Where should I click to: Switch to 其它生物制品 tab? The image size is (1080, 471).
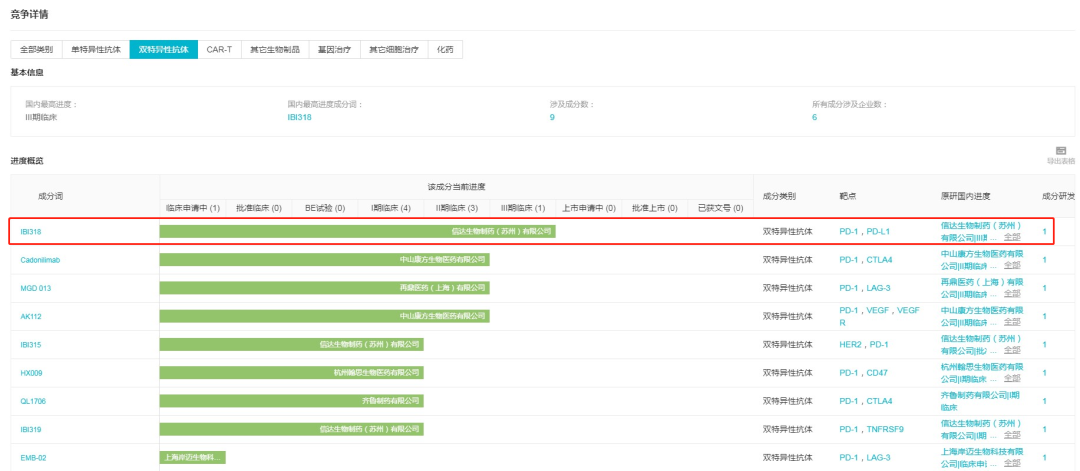(275, 50)
